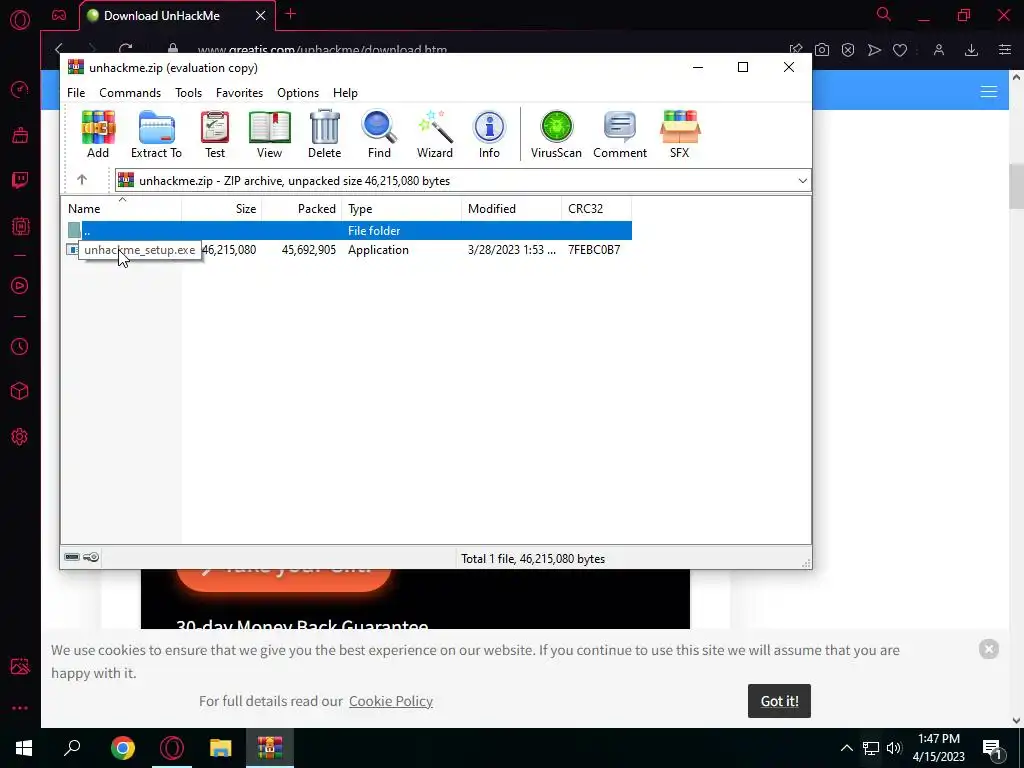Click the password key icon in status bar
Image resolution: width=1024 pixels, height=768 pixels.
pos(91,557)
